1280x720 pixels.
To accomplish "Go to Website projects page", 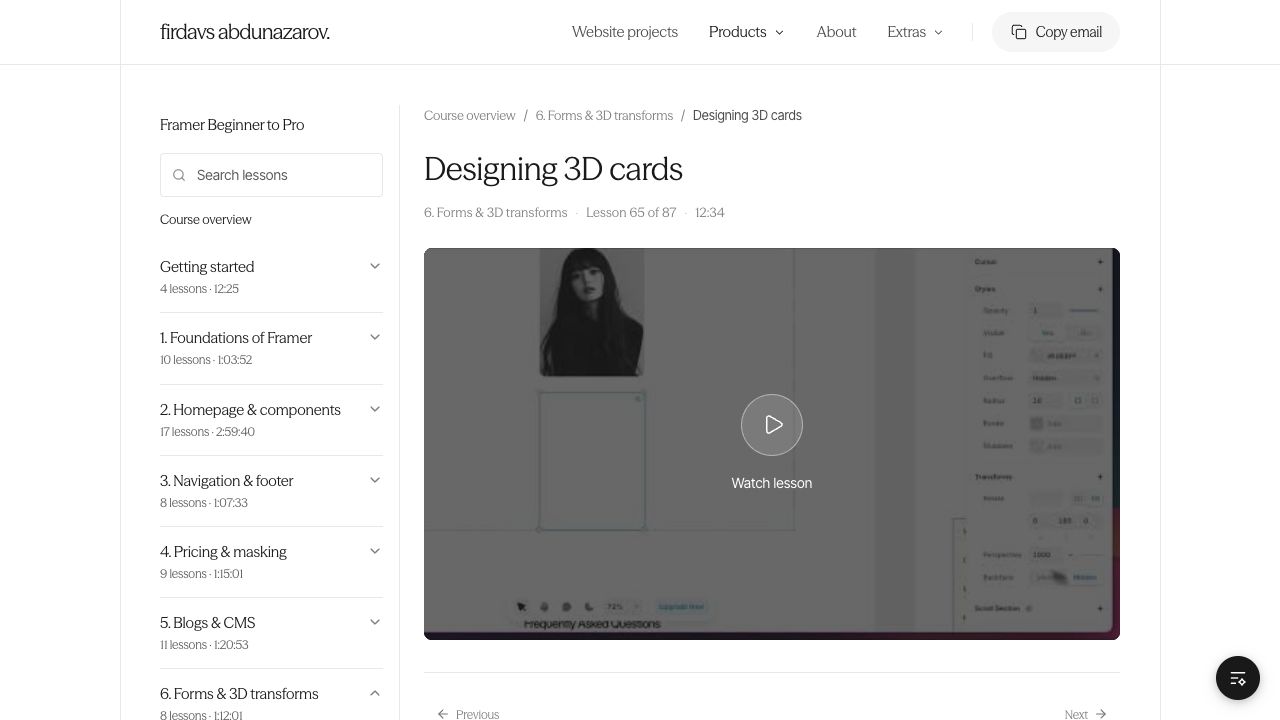I will point(625,32).
